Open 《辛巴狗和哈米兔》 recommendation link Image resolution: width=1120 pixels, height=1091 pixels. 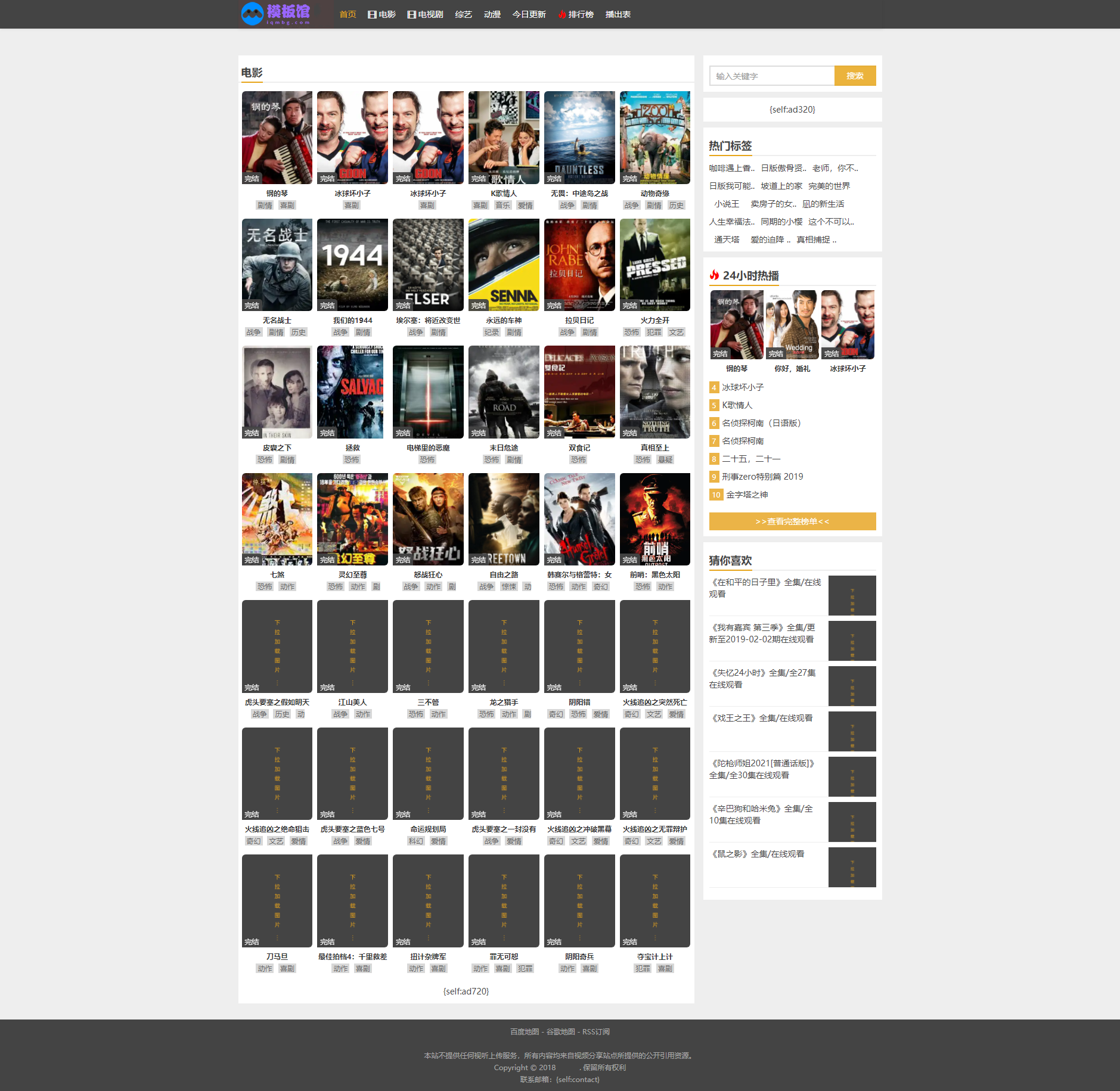tap(761, 815)
